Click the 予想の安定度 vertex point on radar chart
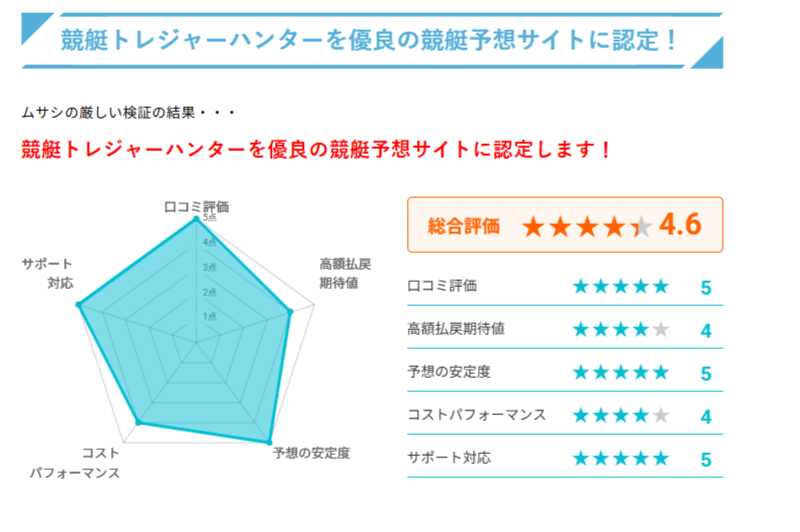The image size is (800, 532). [x=269, y=442]
